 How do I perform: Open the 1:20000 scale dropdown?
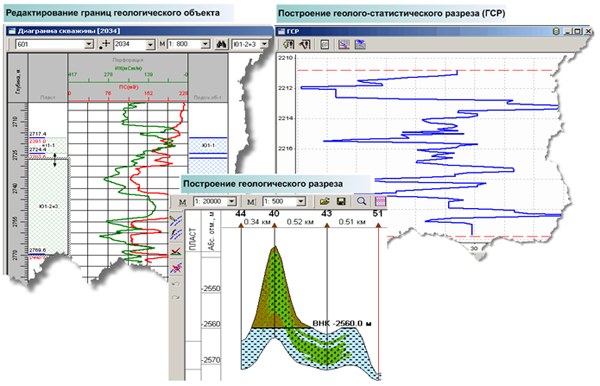pos(232,201)
